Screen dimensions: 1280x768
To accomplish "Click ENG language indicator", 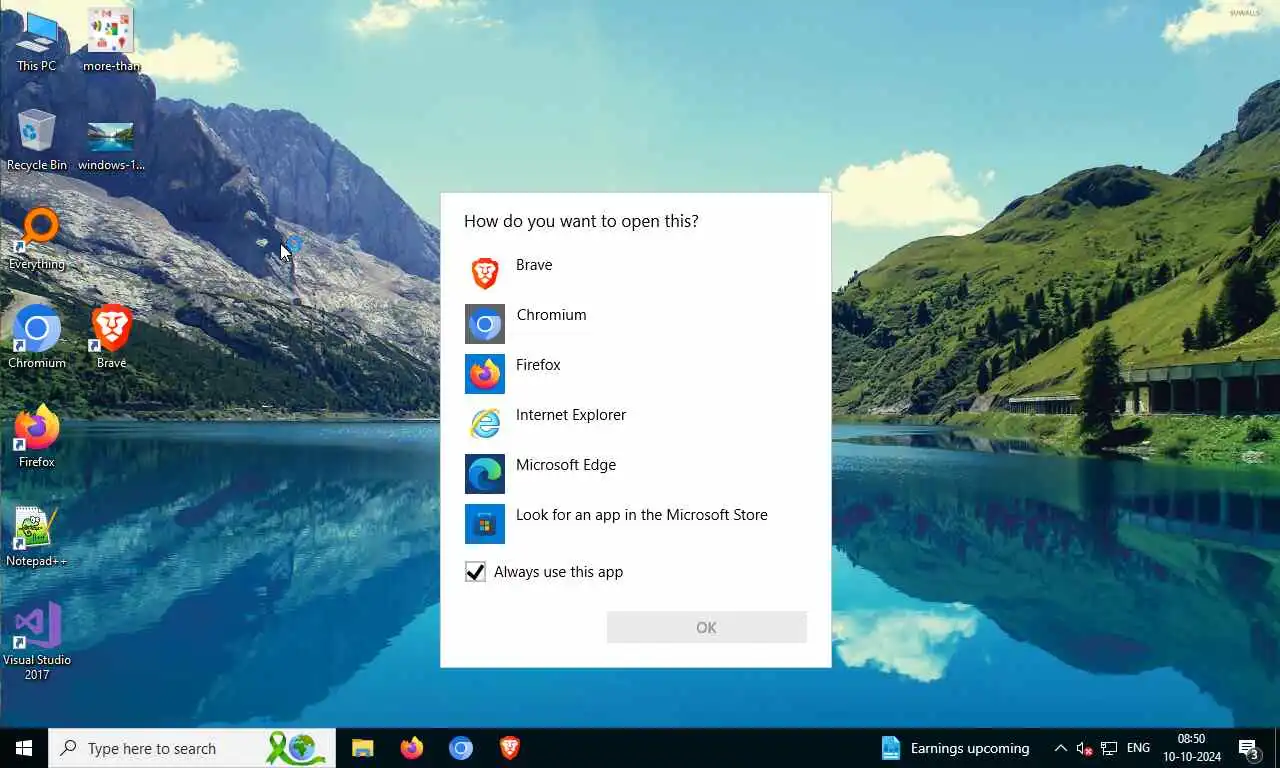I will click(x=1138, y=748).
